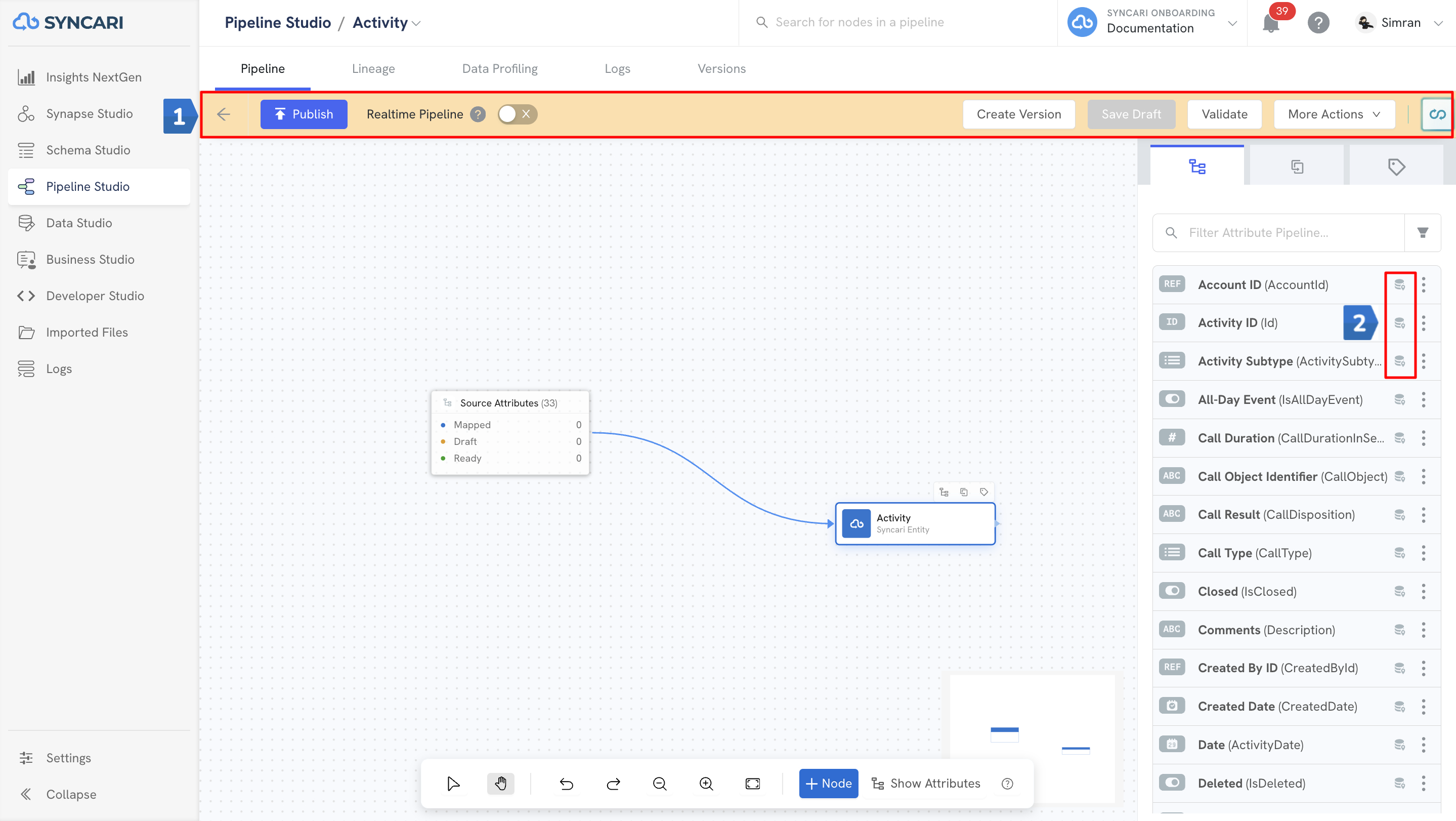Open options menu for Comments attribute
This screenshot has height=821, width=1456.
[1423, 630]
